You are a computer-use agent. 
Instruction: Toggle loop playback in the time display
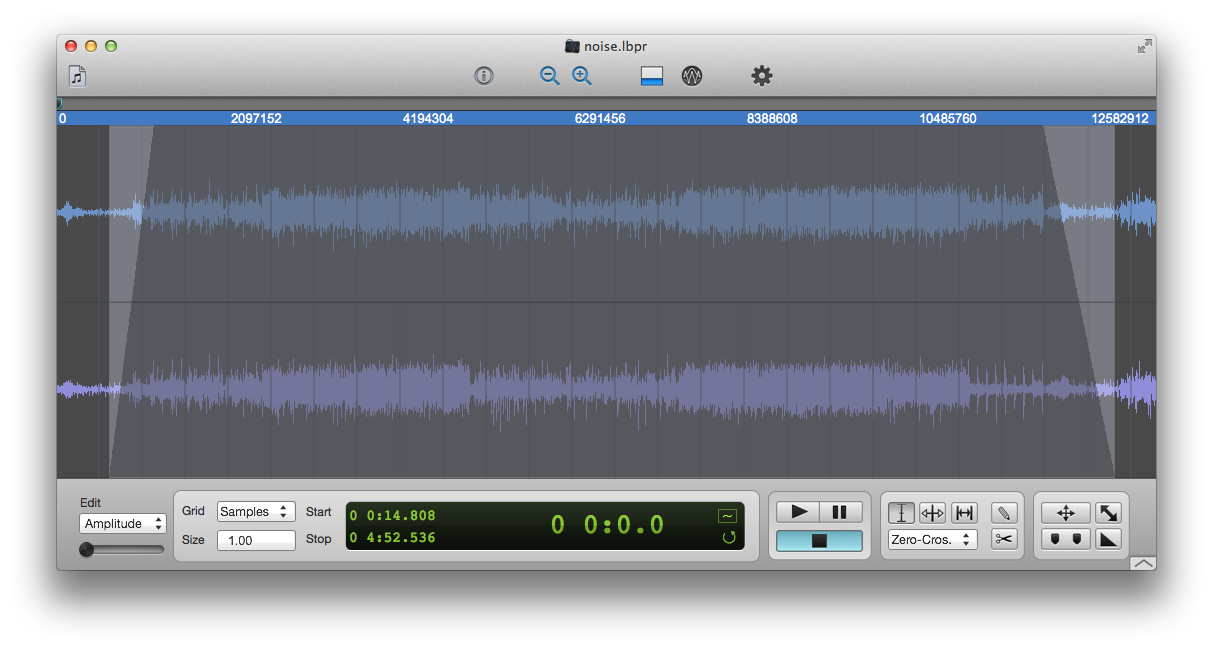(728, 538)
